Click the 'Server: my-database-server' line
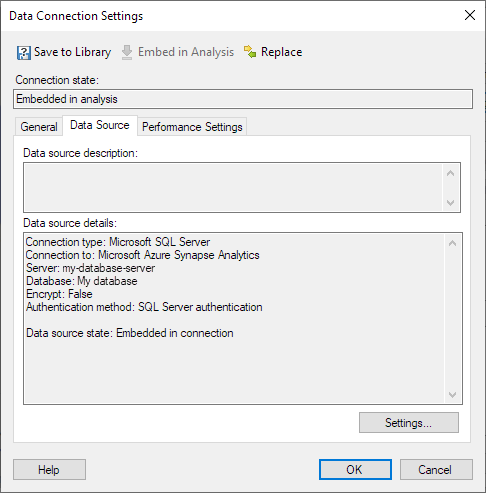 coord(90,268)
